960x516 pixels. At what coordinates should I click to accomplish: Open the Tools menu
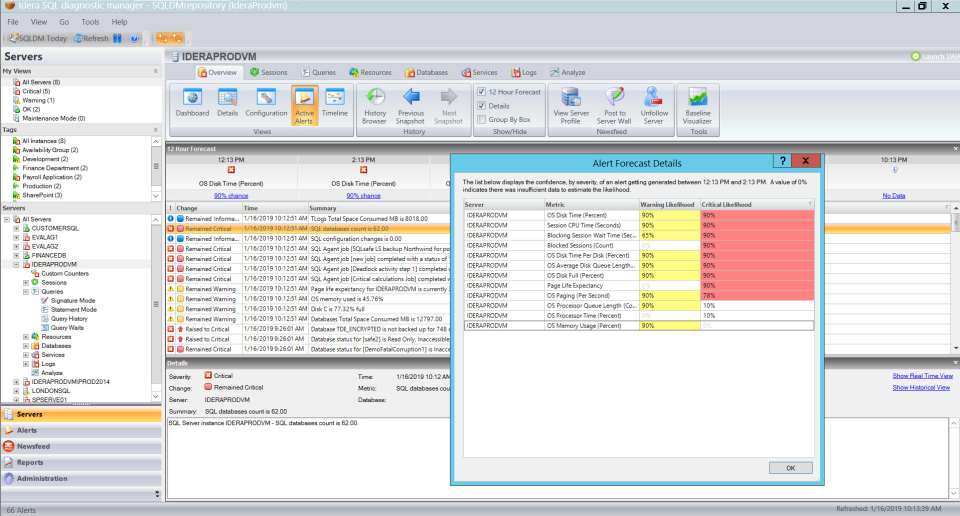point(90,22)
